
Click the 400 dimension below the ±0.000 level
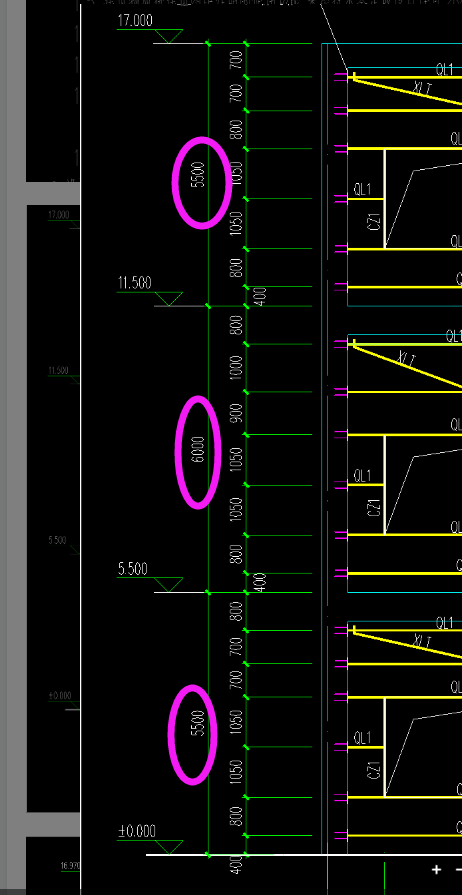(237, 864)
